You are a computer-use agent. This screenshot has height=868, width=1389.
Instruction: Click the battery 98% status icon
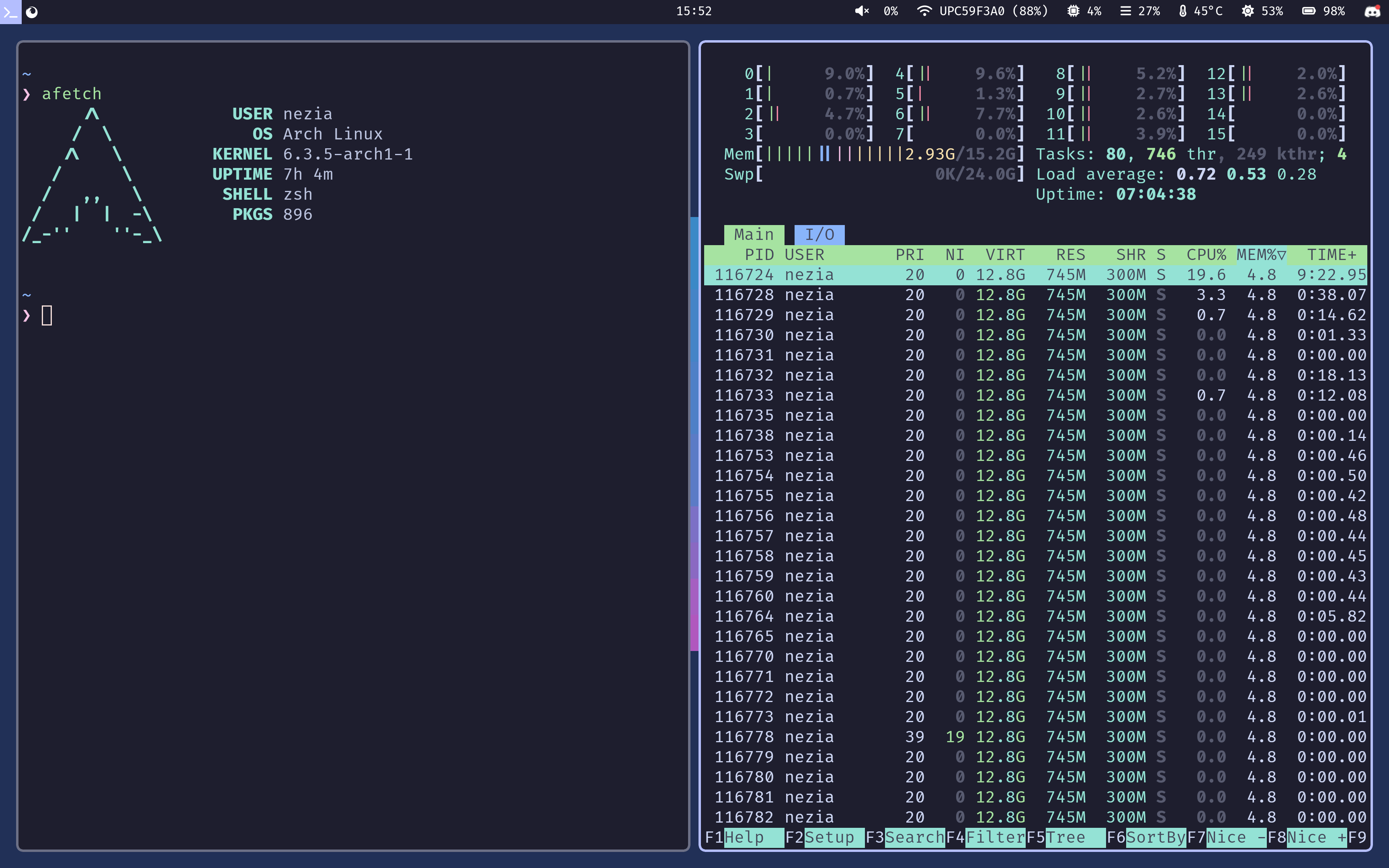pos(1307,11)
